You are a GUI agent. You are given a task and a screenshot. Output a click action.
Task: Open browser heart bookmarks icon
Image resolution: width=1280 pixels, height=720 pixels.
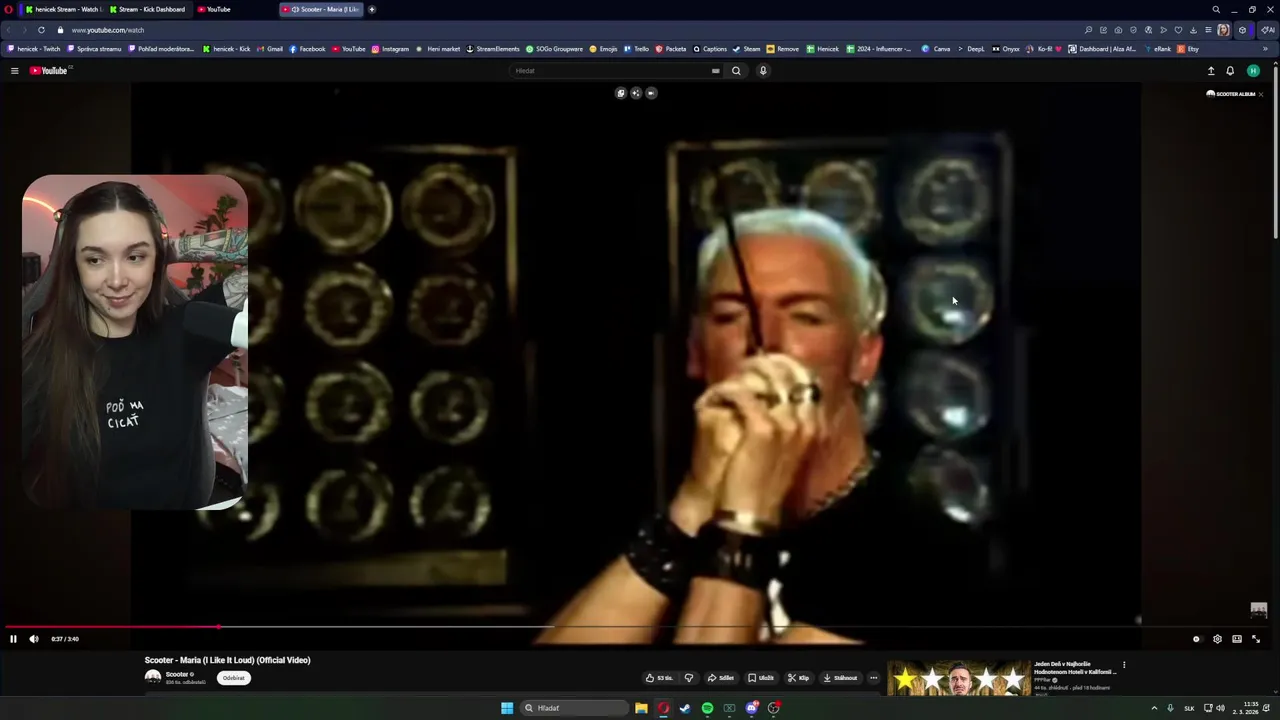[x=1178, y=30]
